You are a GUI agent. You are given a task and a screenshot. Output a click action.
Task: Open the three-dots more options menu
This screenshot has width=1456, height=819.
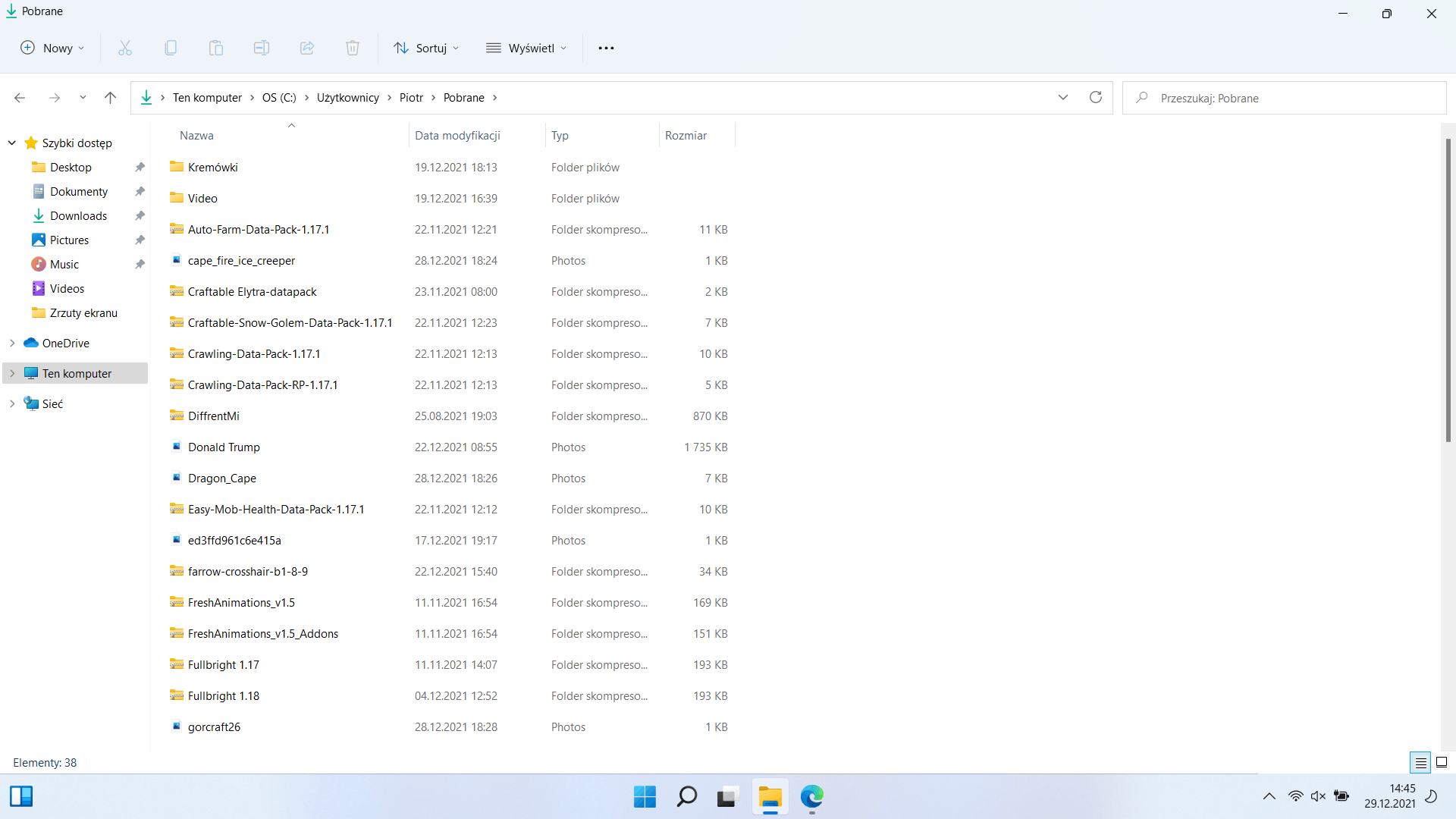(x=606, y=48)
